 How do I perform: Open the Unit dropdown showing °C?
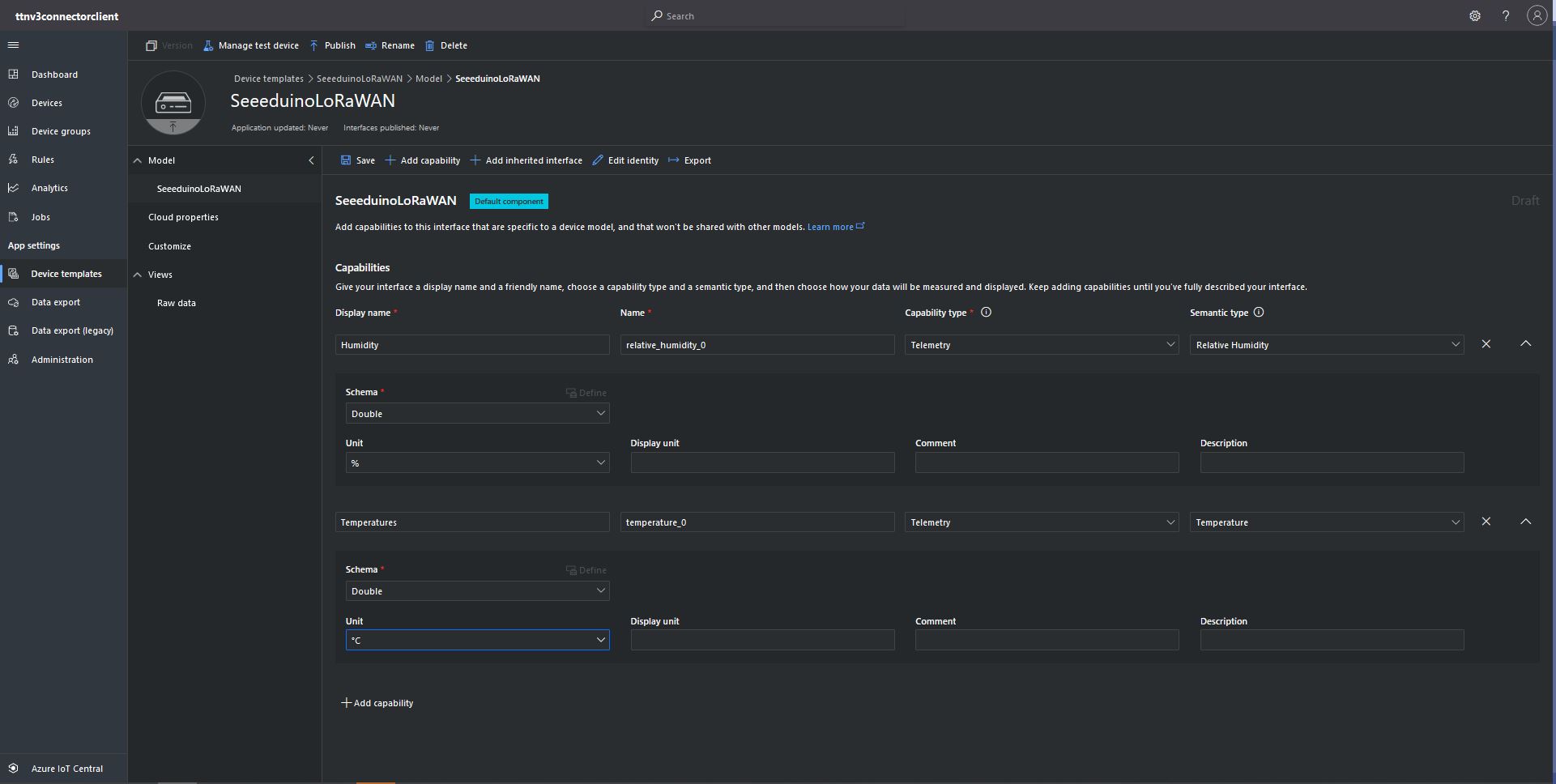pyautogui.click(x=477, y=640)
